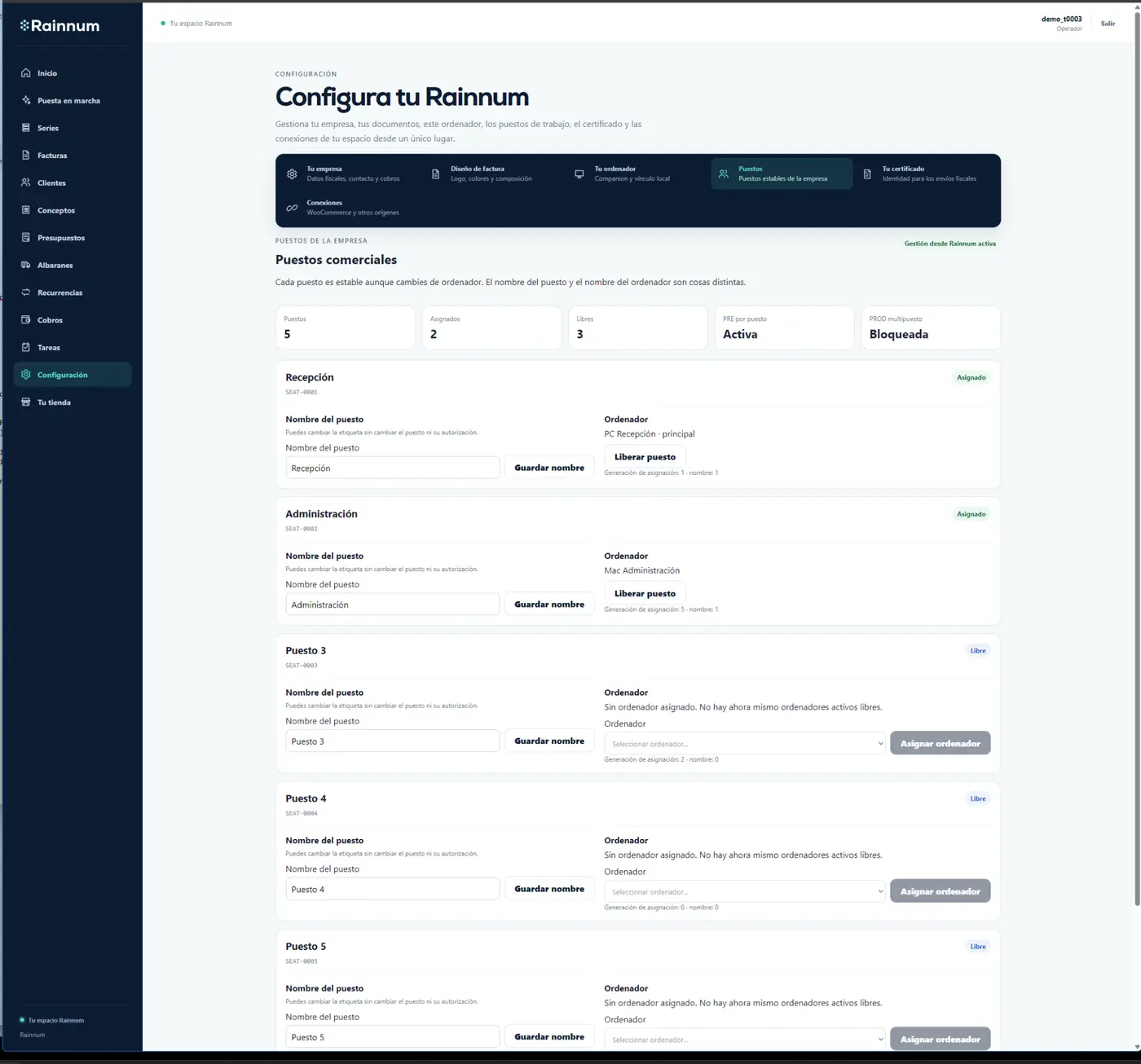Viewport: 1141px width, 1064px height.
Task: Click Liberar puesto for Administración
Action: [645, 594]
